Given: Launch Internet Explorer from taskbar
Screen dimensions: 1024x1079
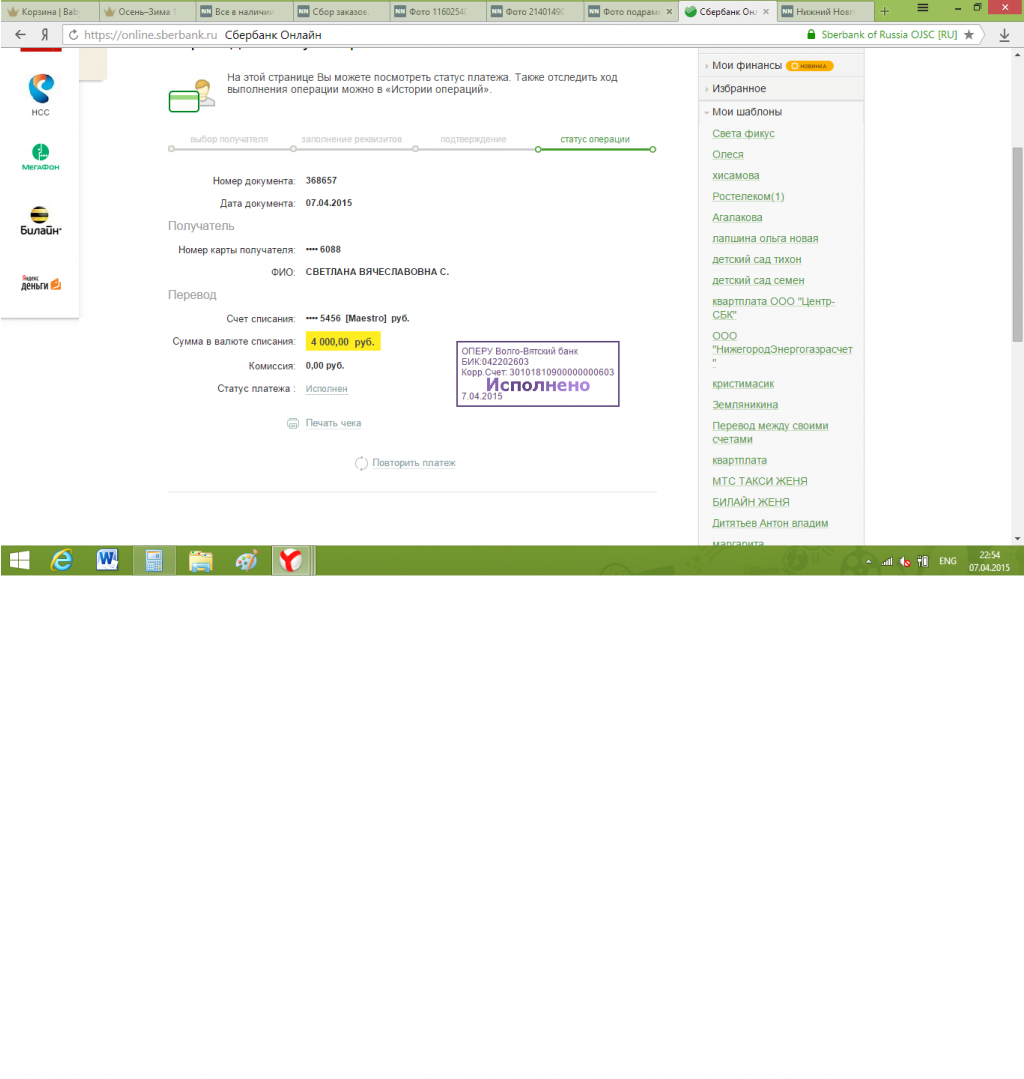Looking at the screenshot, I should click(62, 561).
